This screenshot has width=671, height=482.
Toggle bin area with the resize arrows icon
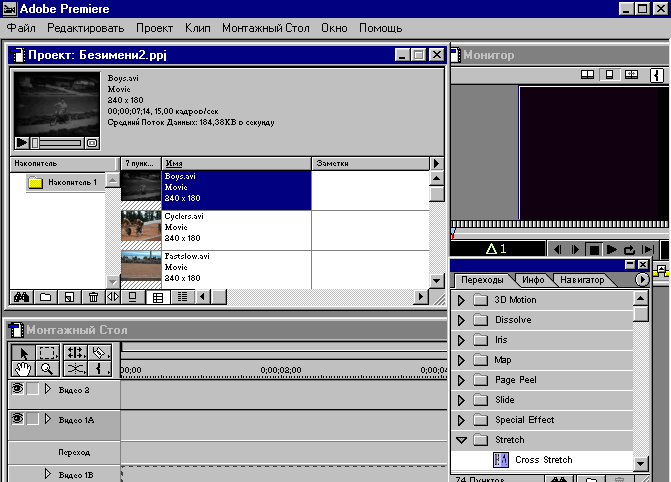click(113, 297)
